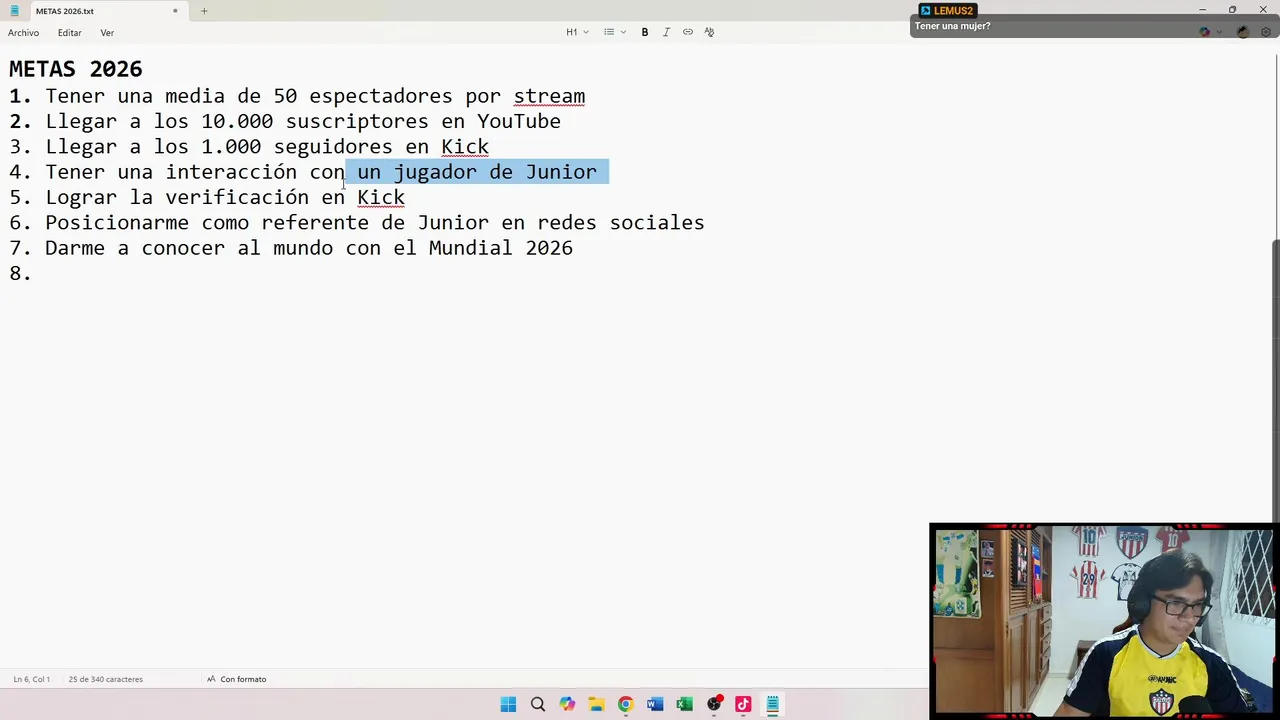Click the webcam video overlay
The image size is (1280, 720).
click(1104, 620)
